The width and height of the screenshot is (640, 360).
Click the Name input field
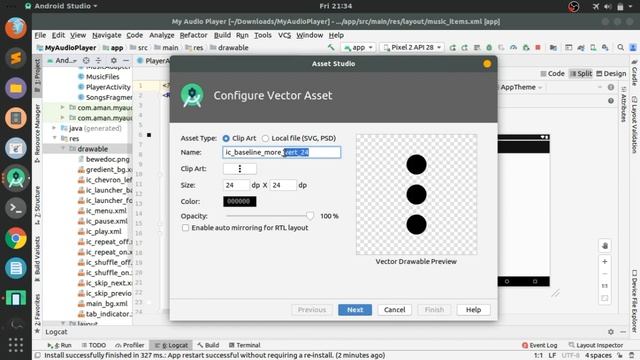pos(282,152)
